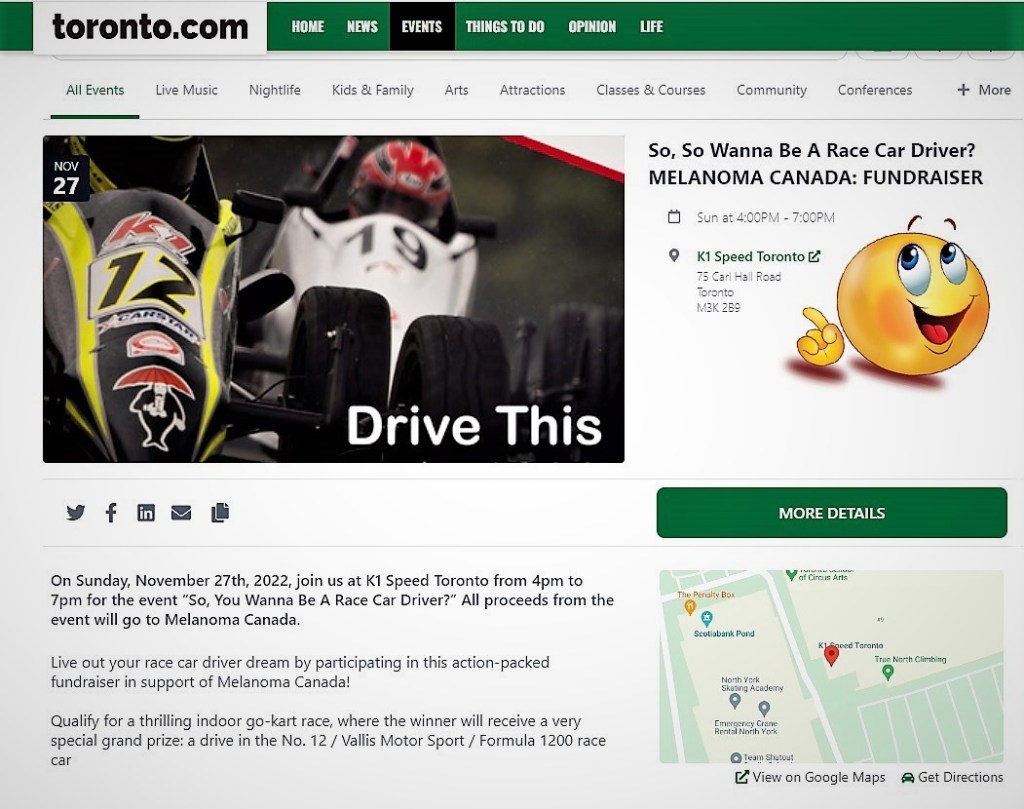Click View on Google Maps link
1024x809 pixels.
pyautogui.click(x=810, y=777)
